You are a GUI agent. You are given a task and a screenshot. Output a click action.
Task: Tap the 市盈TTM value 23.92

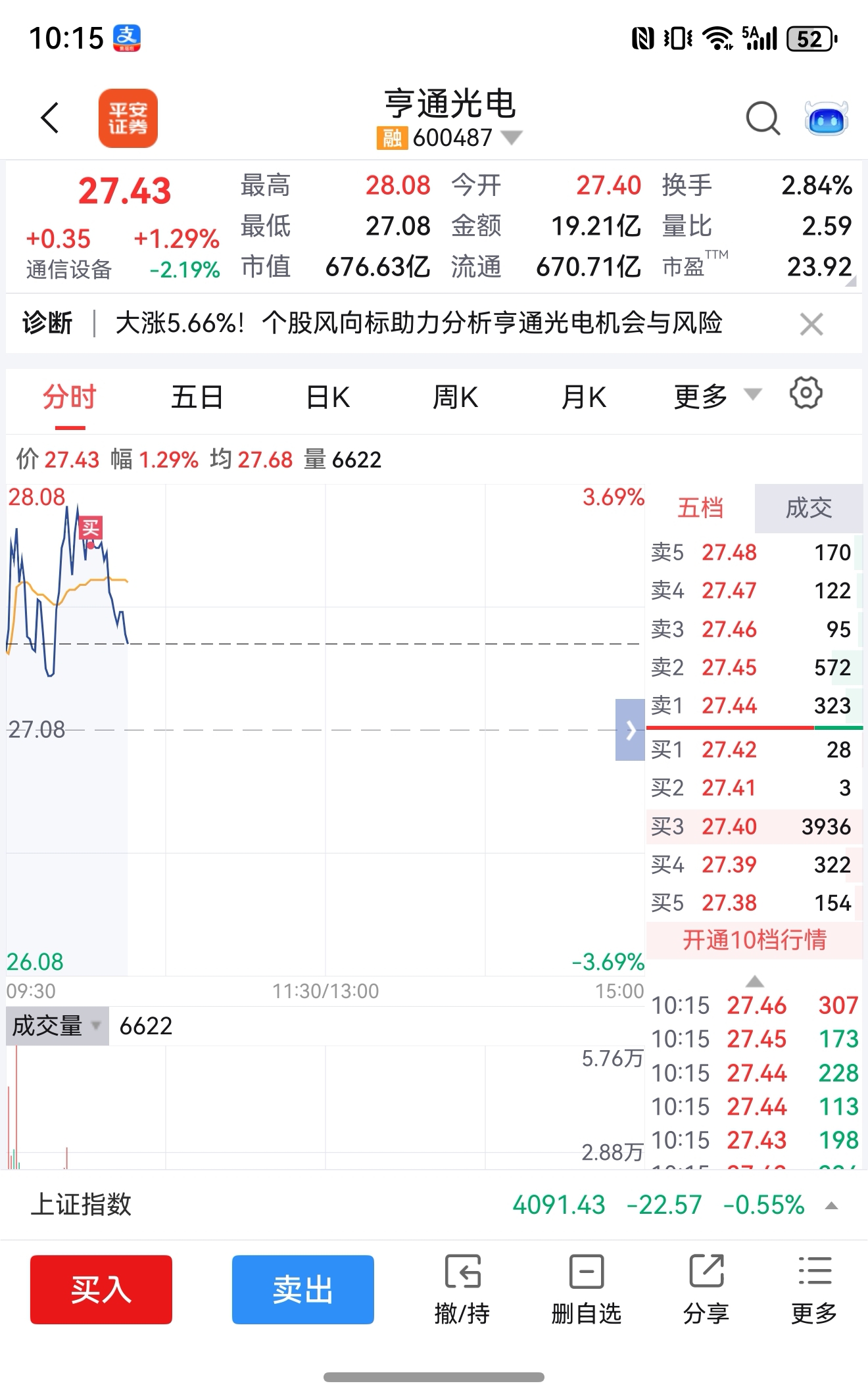819,267
